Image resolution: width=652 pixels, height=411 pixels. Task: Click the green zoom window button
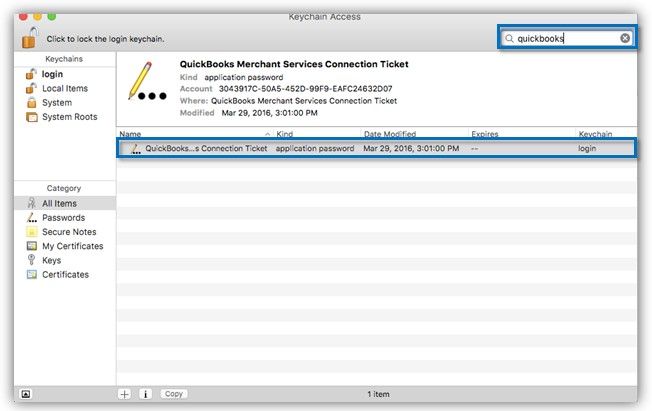(x=52, y=17)
